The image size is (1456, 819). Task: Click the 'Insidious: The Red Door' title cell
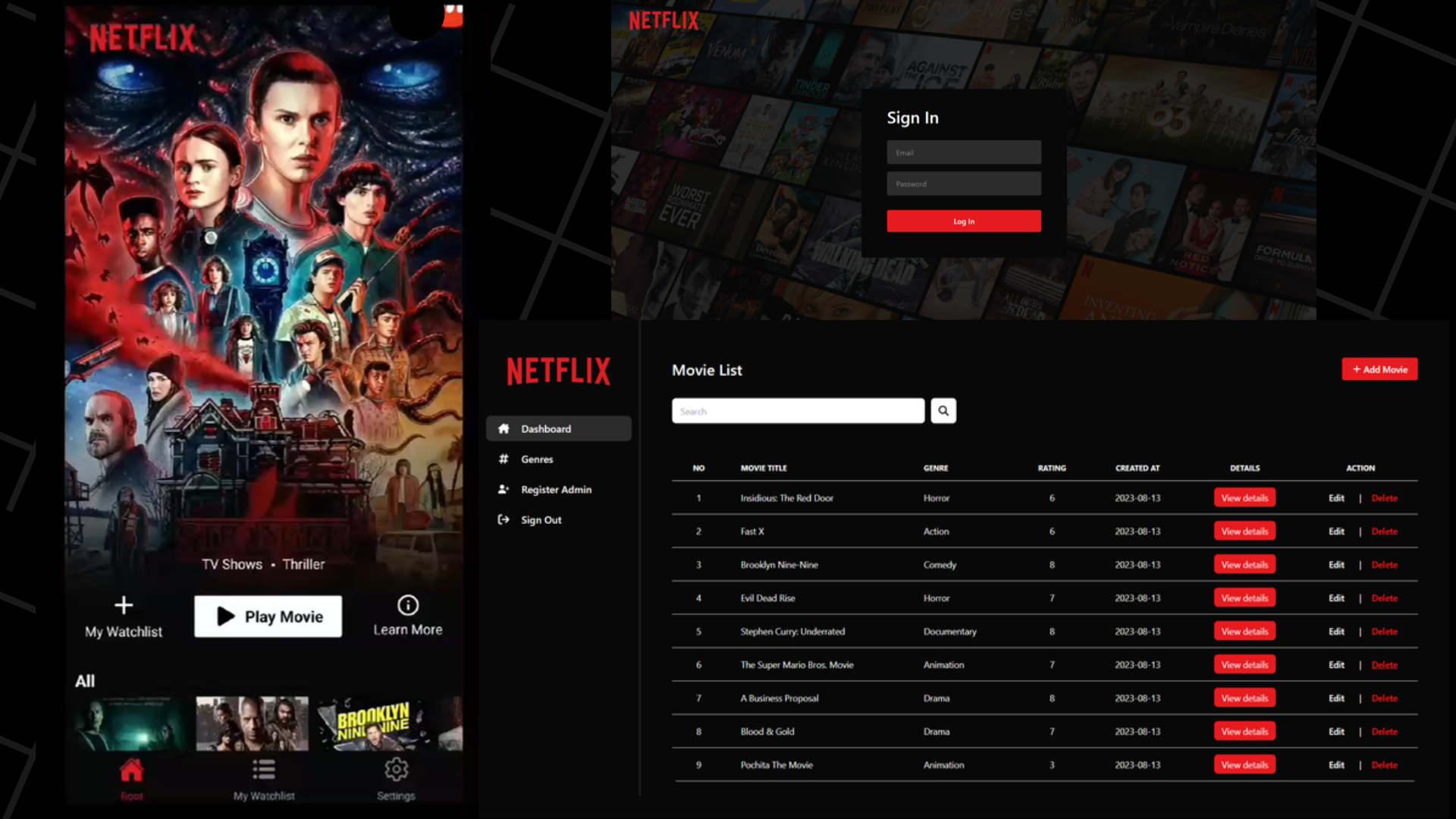click(787, 498)
